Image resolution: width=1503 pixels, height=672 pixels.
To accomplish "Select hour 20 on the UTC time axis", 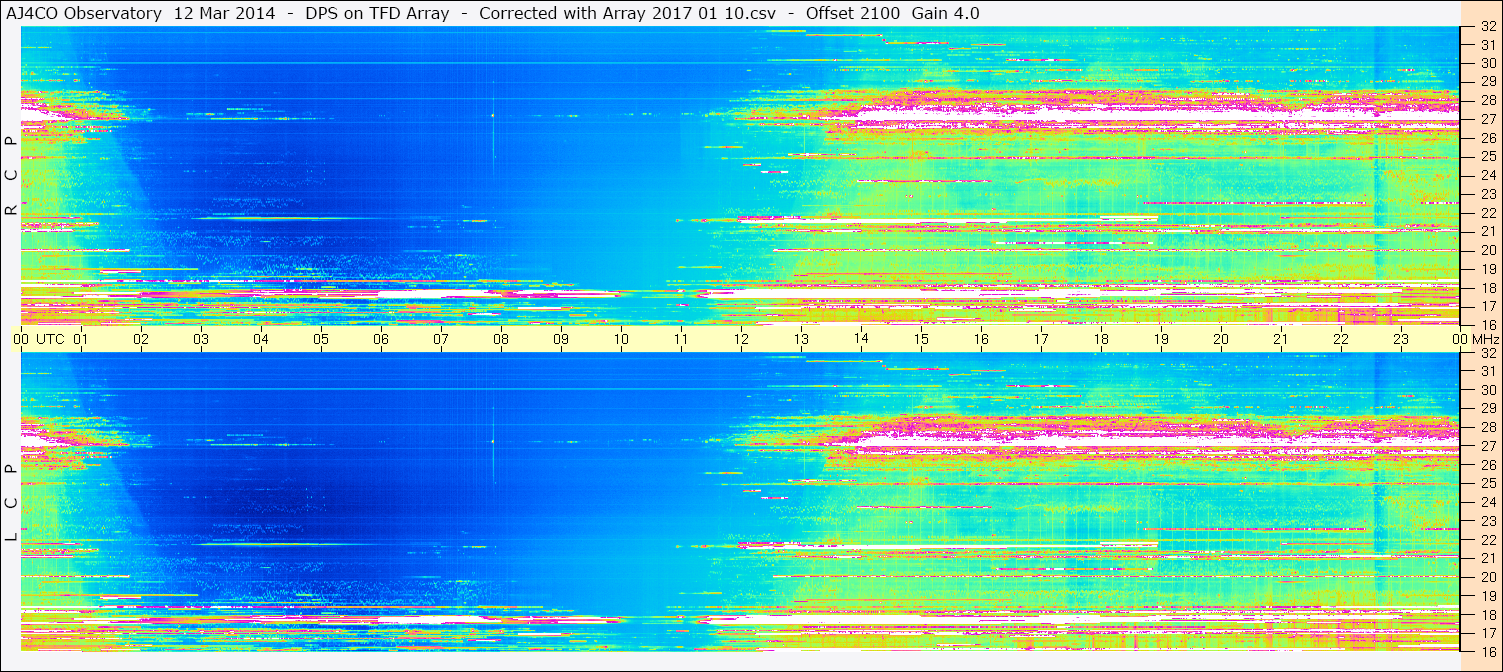I will 1221,339.
